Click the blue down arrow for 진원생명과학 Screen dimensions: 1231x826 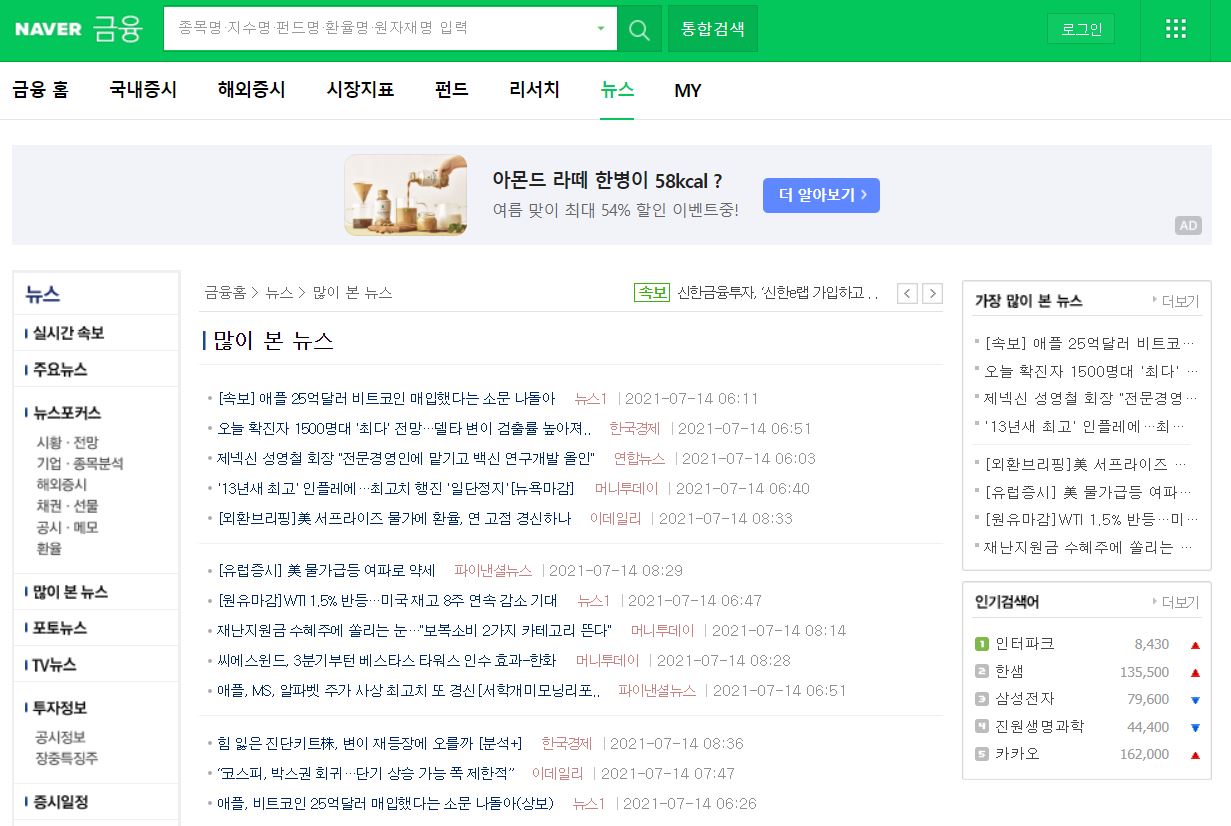tap(1195, 727)
